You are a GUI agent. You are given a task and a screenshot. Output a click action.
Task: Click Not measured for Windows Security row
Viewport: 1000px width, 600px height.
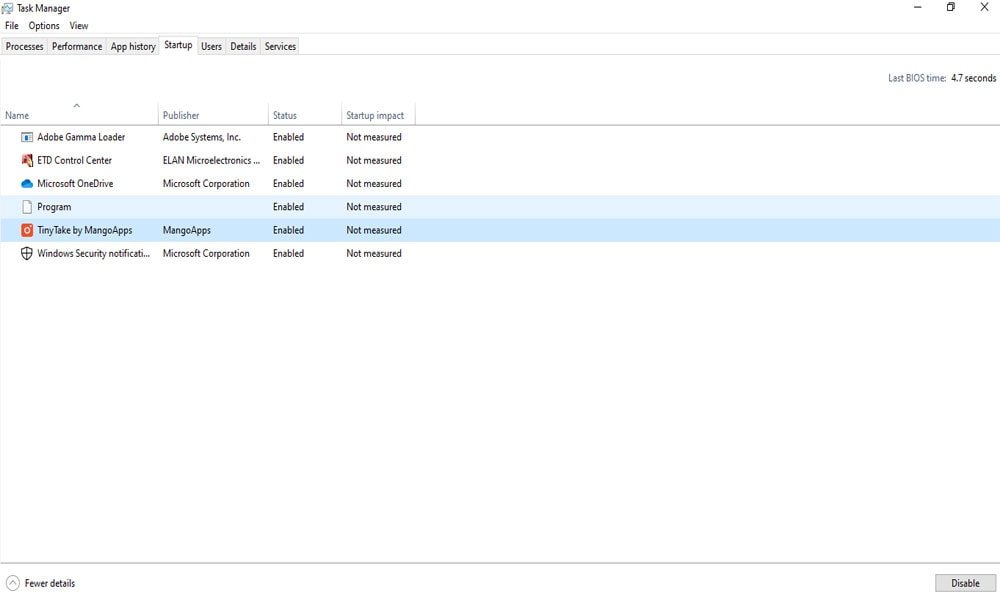pos(374,254)
